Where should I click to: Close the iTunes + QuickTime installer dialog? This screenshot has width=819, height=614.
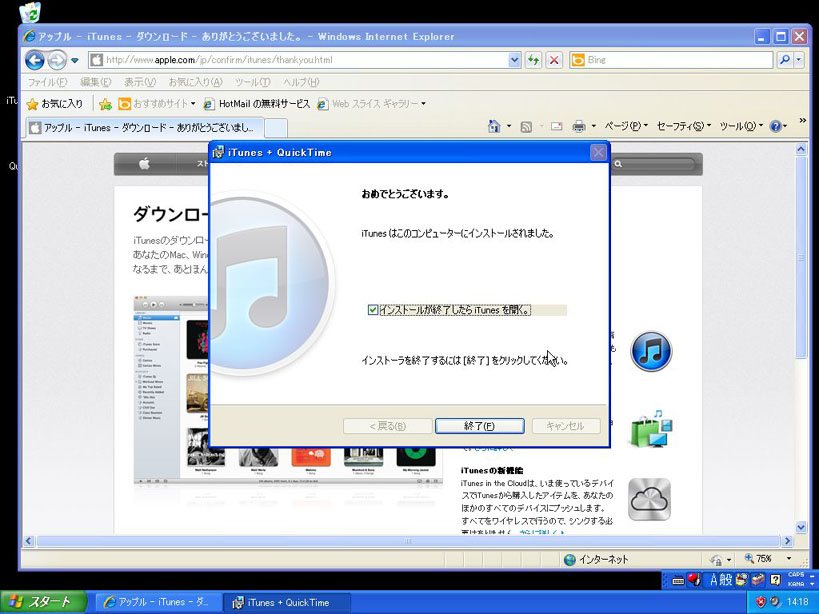598,152
